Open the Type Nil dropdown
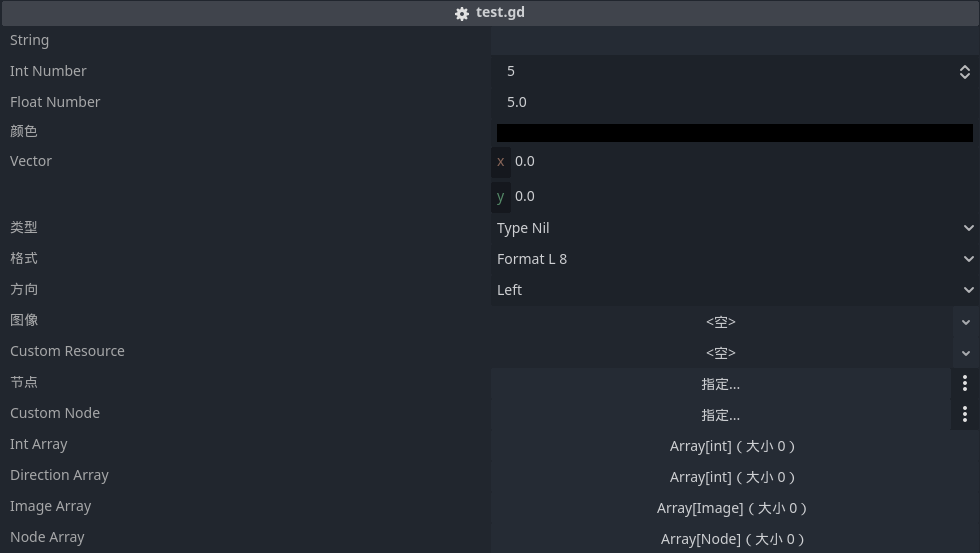The image size is (980, 553). 734,228
